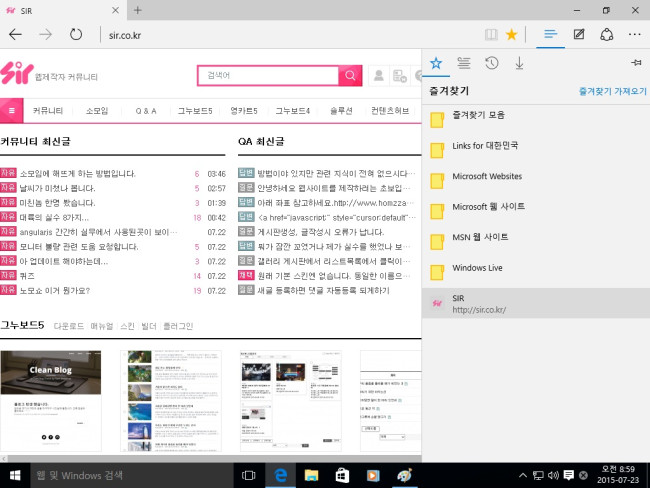The height and width of the screenshot is (488, 650).
Task: Select the '그누보드5' navigation menu item
Action: [x=195, y=110]
